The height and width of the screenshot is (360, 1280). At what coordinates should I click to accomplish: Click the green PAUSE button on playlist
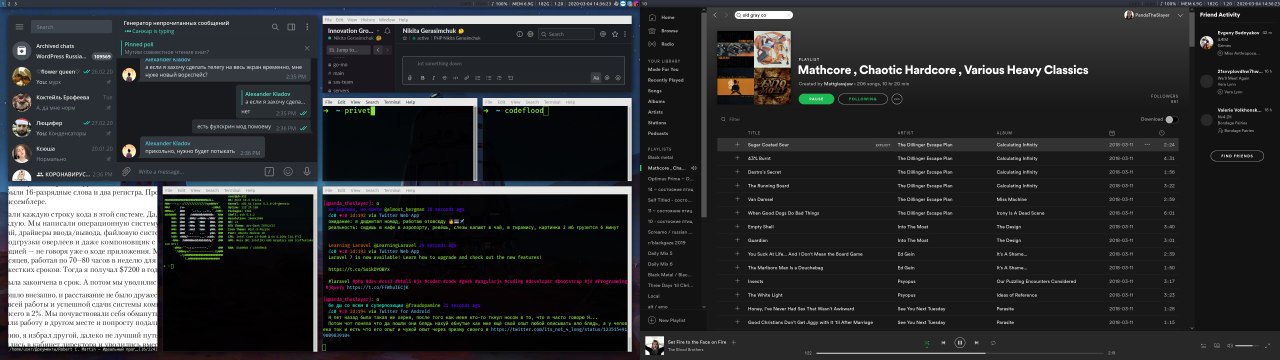click(816, 99)
